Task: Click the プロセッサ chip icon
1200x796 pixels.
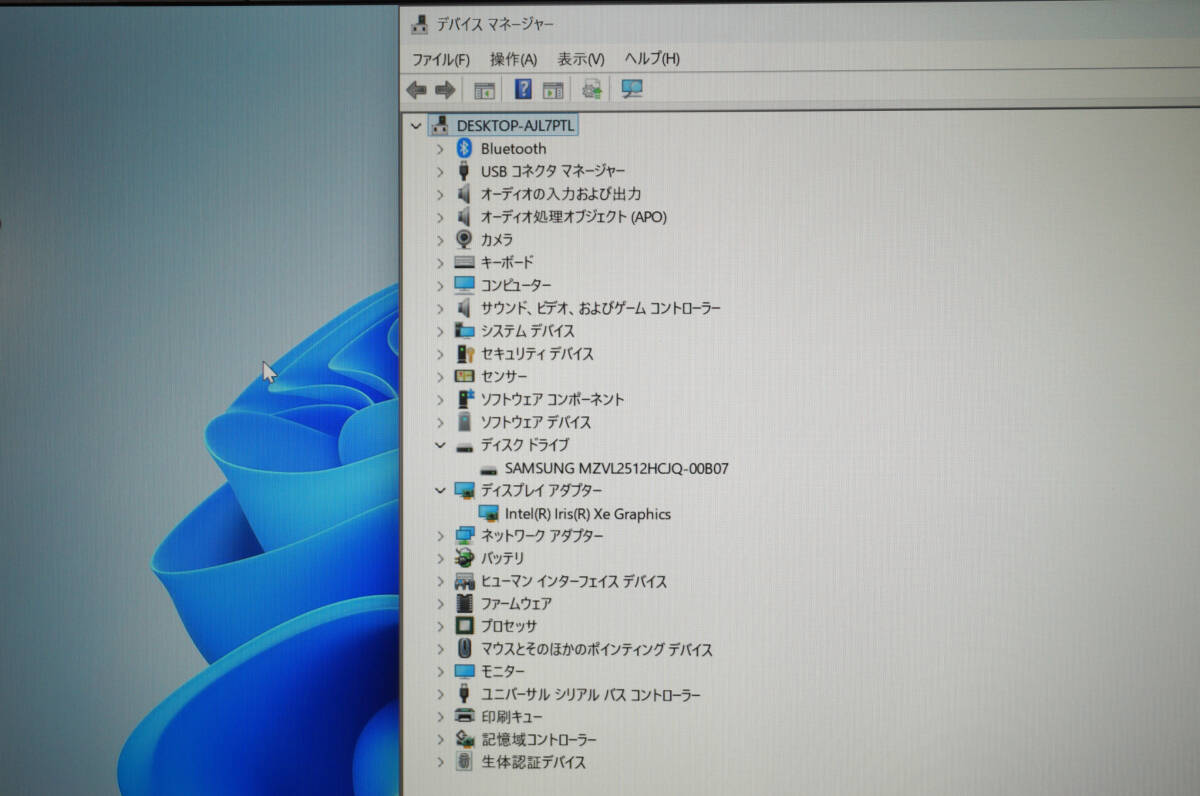Action: click(464, 626)
